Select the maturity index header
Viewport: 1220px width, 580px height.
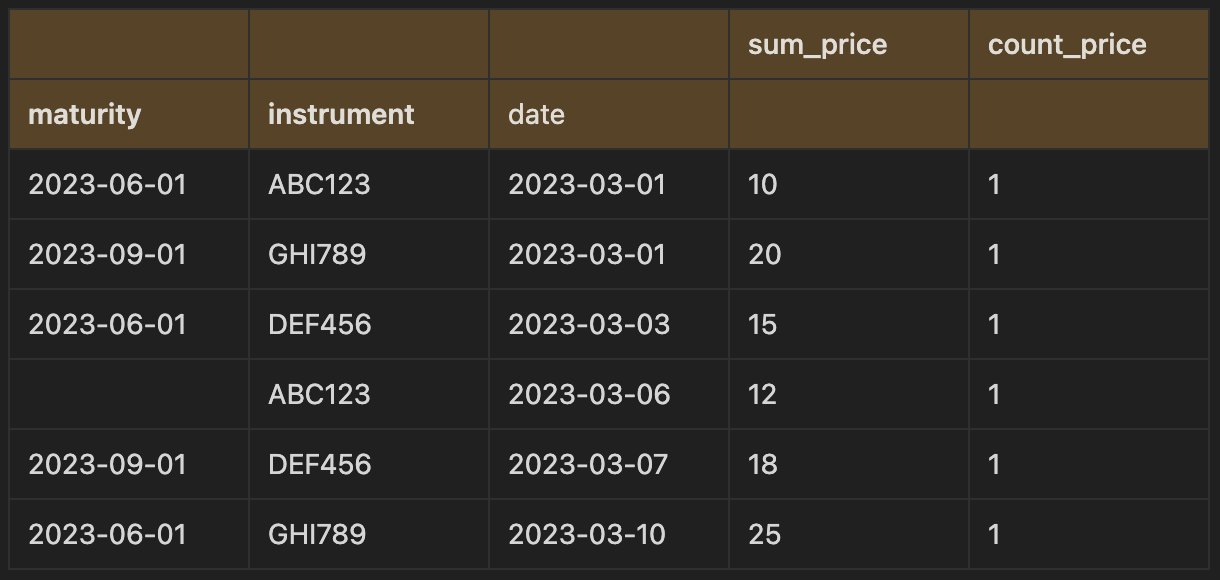(129, 114)
